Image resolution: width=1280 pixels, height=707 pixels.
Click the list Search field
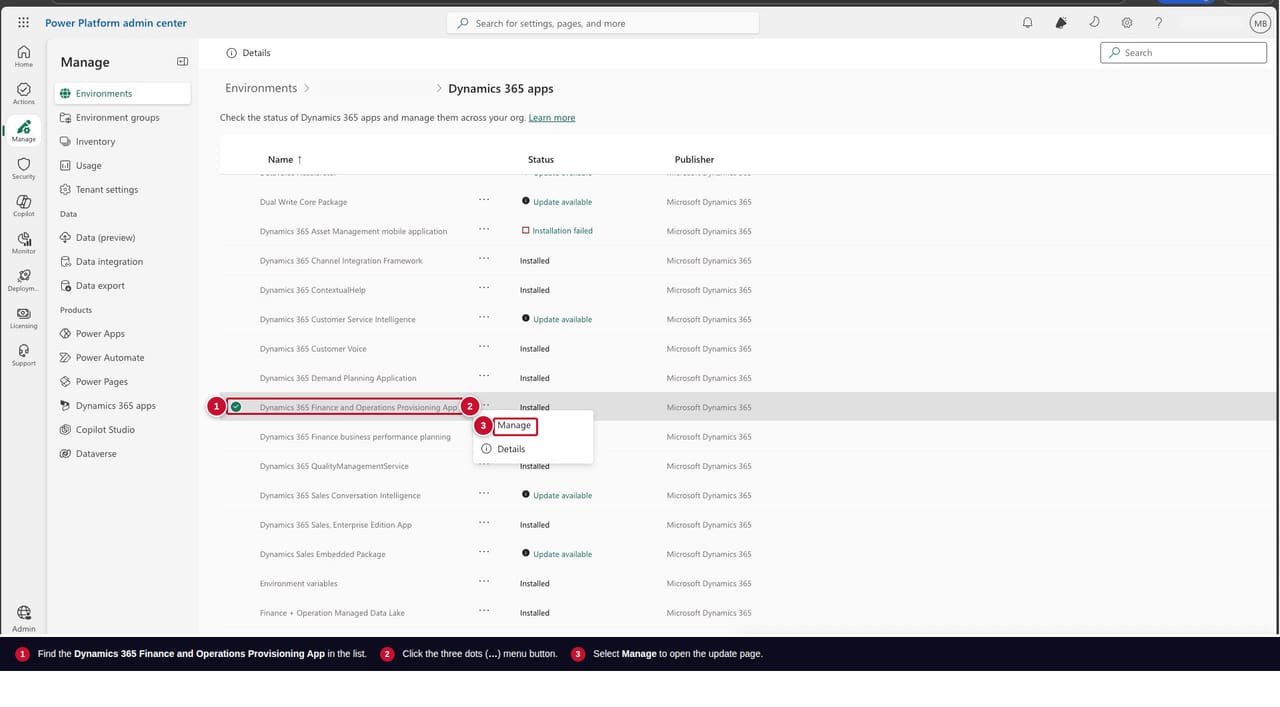1184,53
